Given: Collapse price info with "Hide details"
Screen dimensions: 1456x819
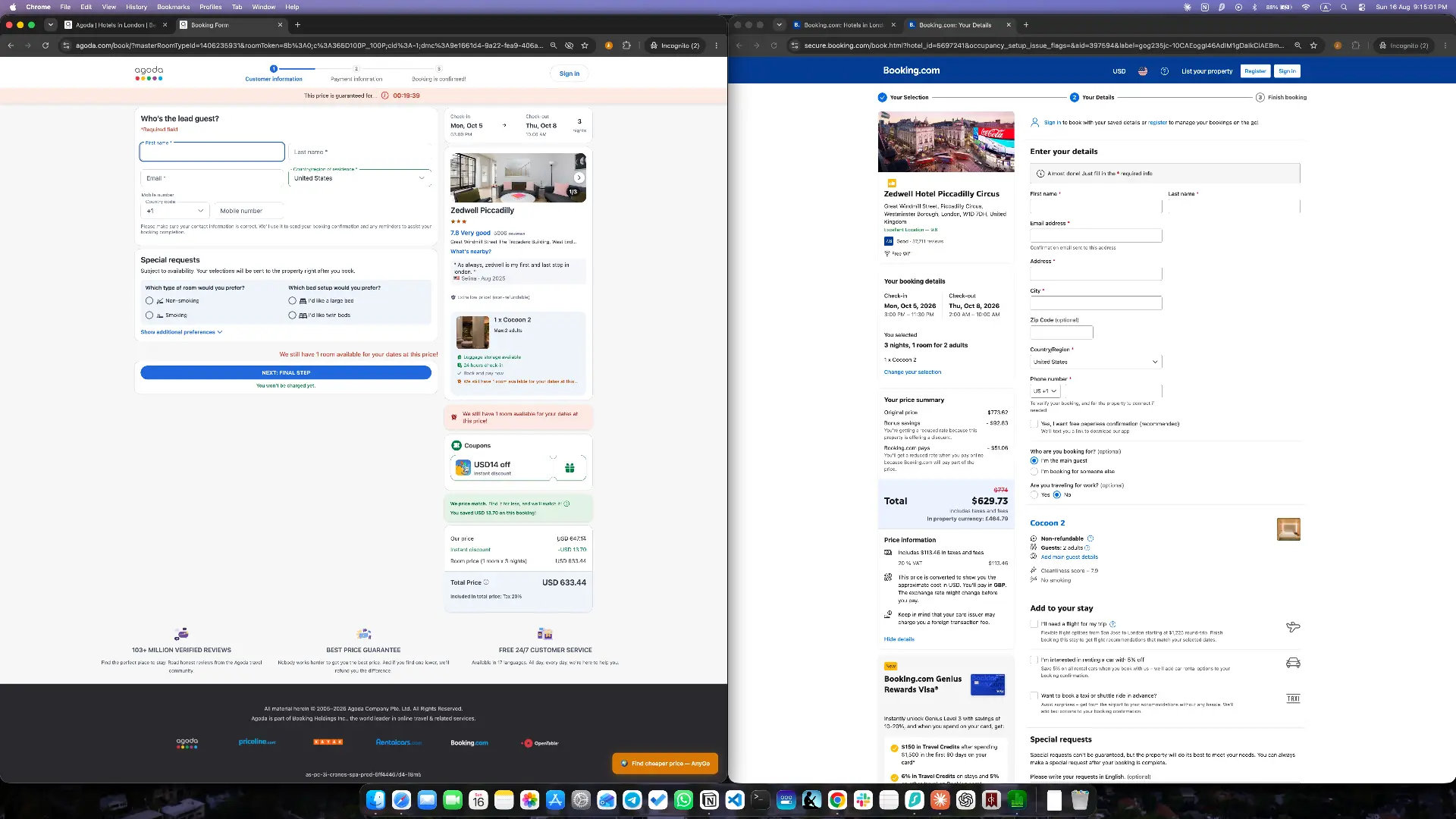Looking at the screenshot, I should (899, 639).
